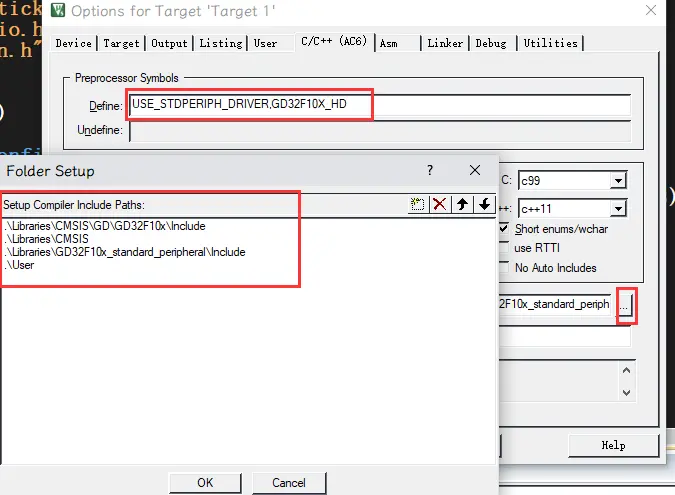Expand the C++ standard c++11 dropdown
The width and height of the screenshot is (675, 495).
(618, 208)
